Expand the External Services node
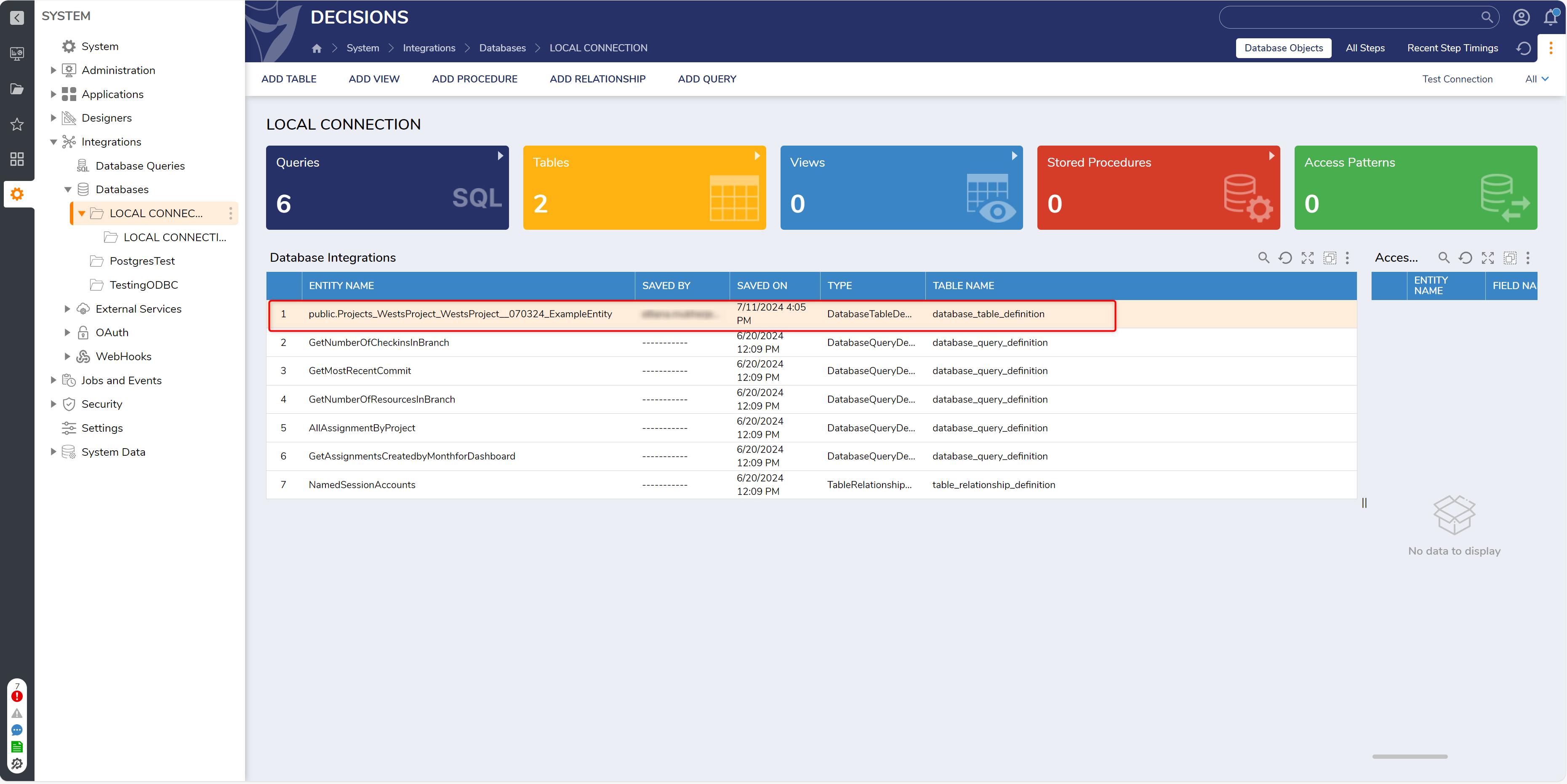Viewport: 1567px width, 784px height. point(67,309)
